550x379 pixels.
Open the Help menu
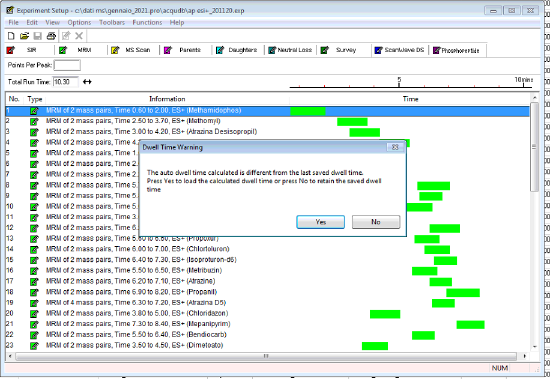coord(177,22)
